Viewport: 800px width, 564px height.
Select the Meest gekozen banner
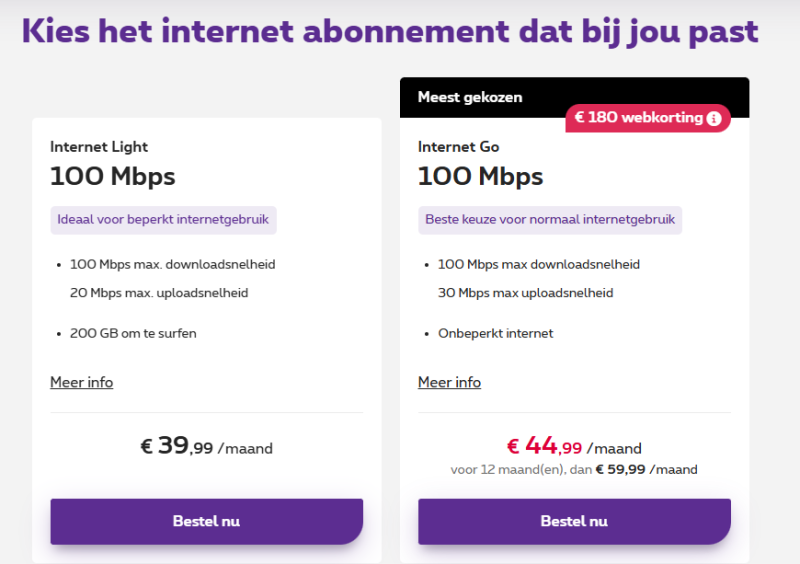[x=470, y=97]
